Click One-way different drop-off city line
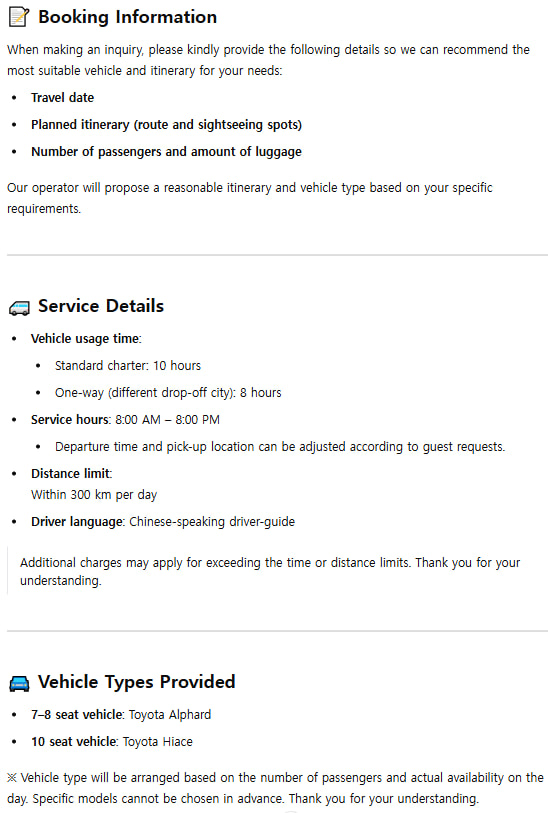 [x=168, y=393]
